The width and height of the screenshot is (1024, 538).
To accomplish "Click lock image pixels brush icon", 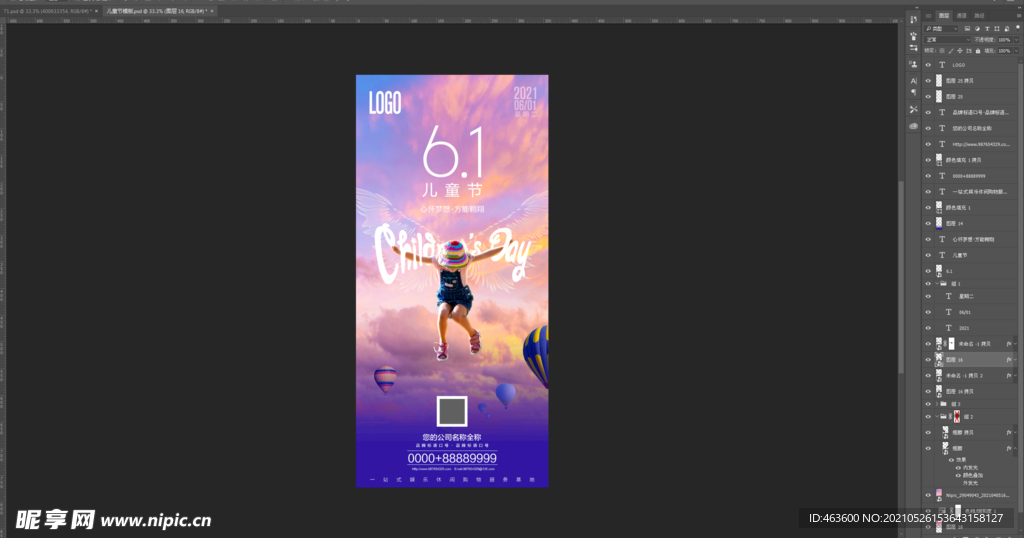I will pos(952,51).
